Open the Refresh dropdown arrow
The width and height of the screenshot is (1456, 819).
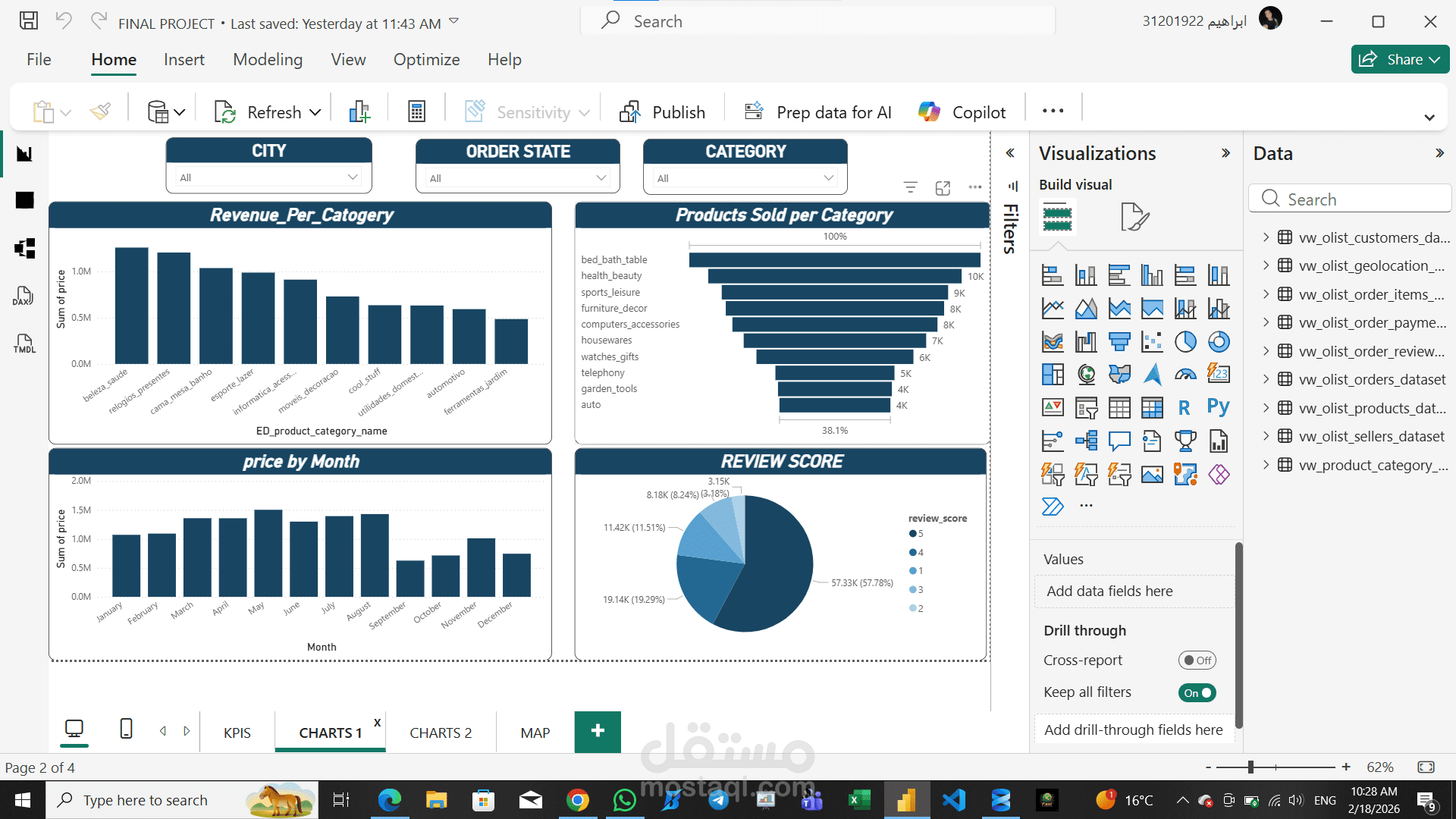coord(315,111)
